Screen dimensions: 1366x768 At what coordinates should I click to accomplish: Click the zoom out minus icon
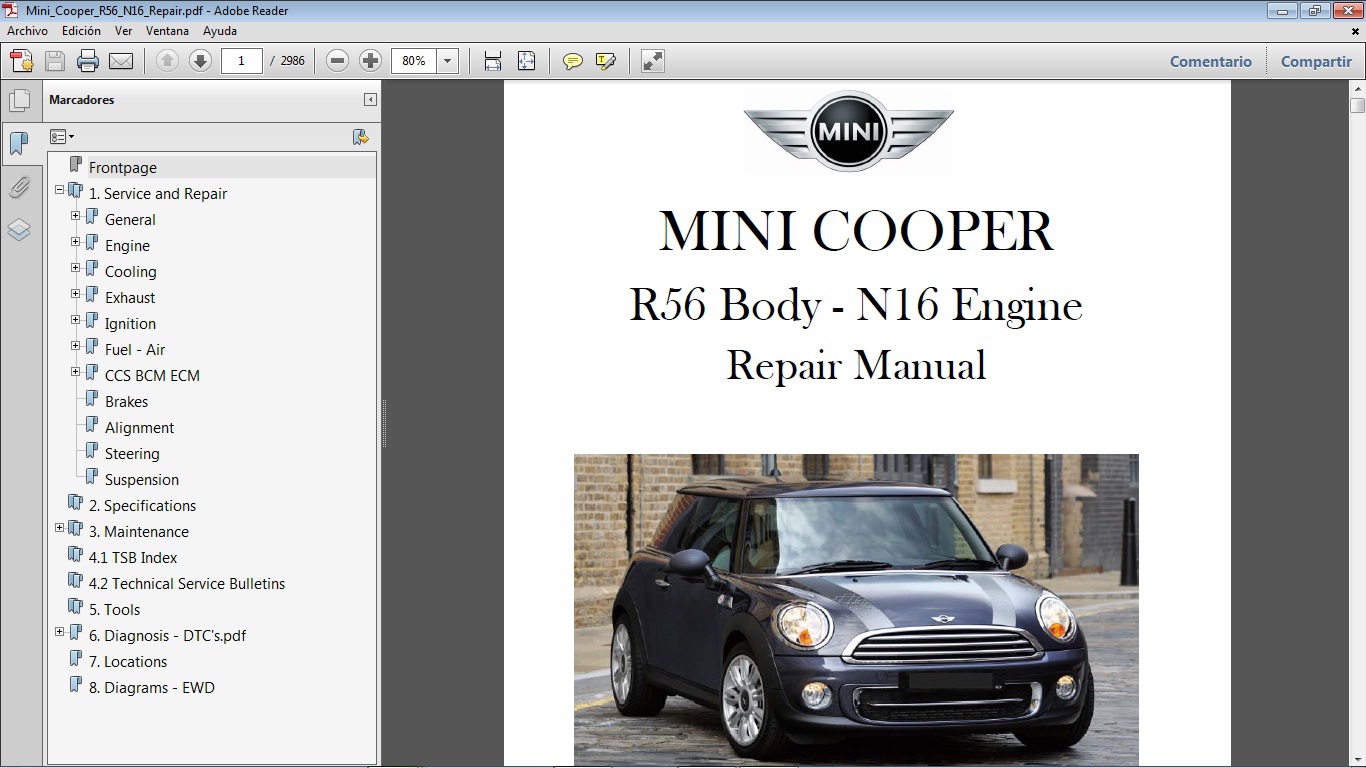click(337, 60)
